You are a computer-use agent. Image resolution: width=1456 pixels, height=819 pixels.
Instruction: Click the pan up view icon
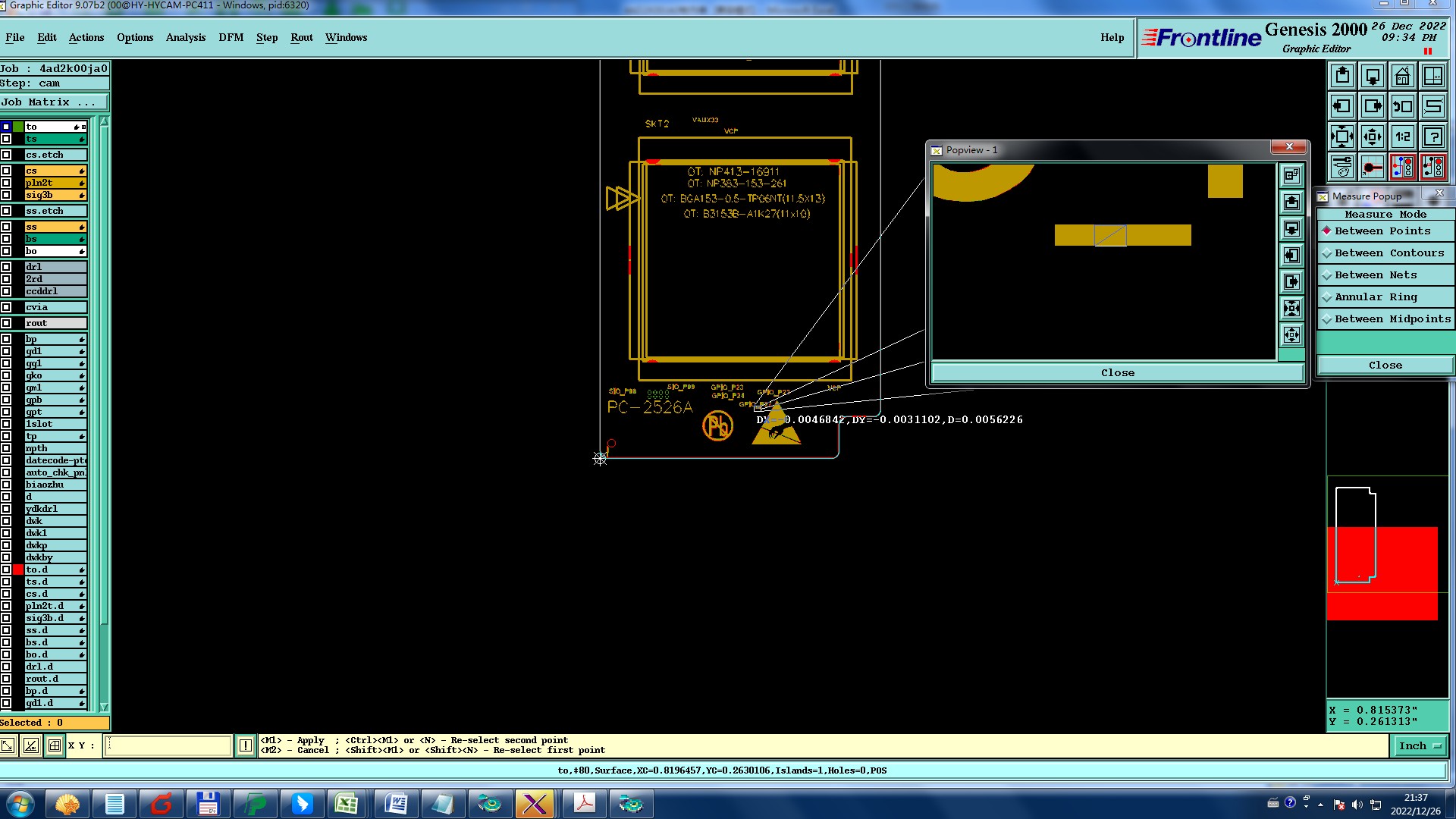click(1342, 76)
